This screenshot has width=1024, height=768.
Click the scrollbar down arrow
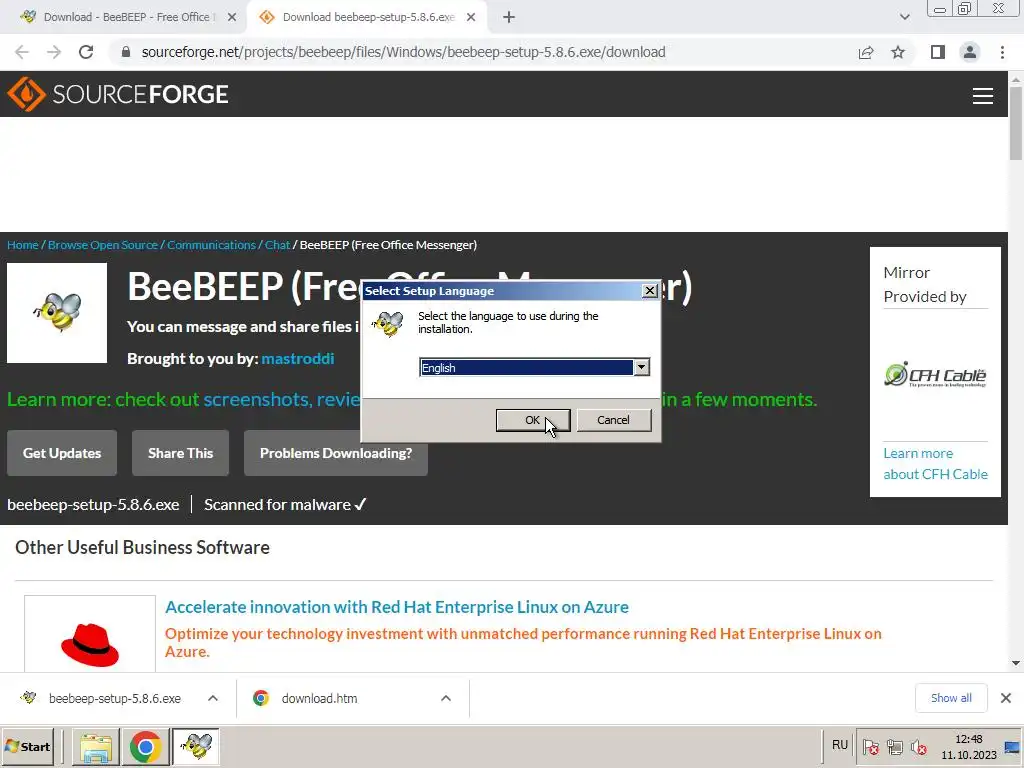[1016, 664]
